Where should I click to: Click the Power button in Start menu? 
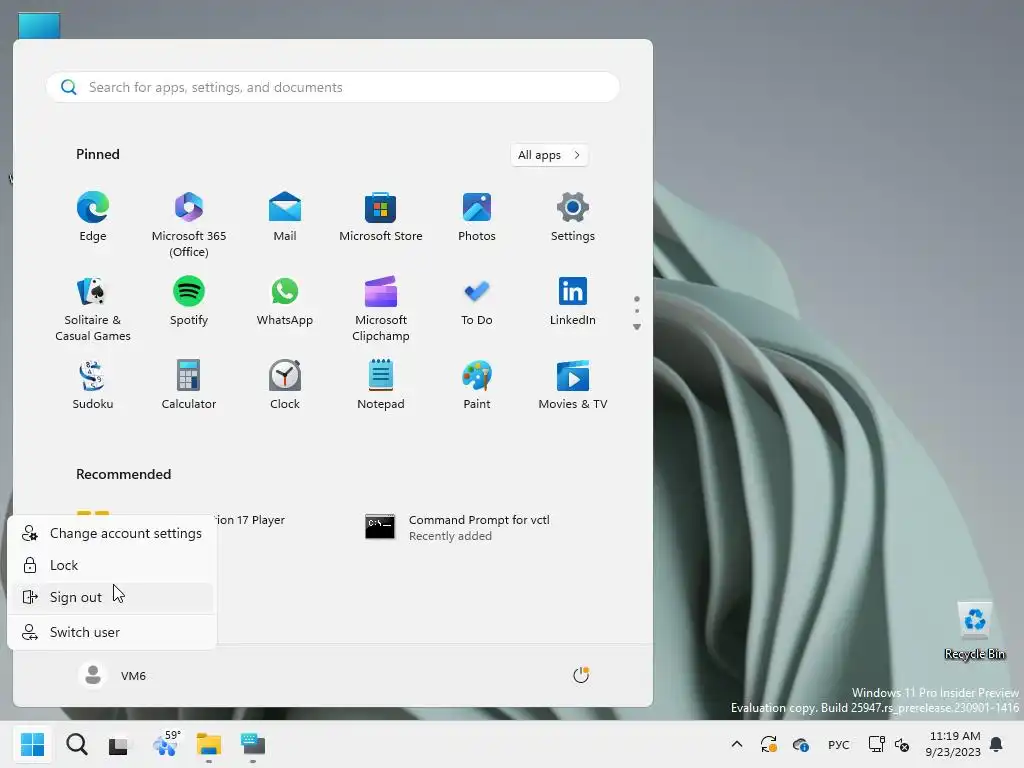pos(581,675)
